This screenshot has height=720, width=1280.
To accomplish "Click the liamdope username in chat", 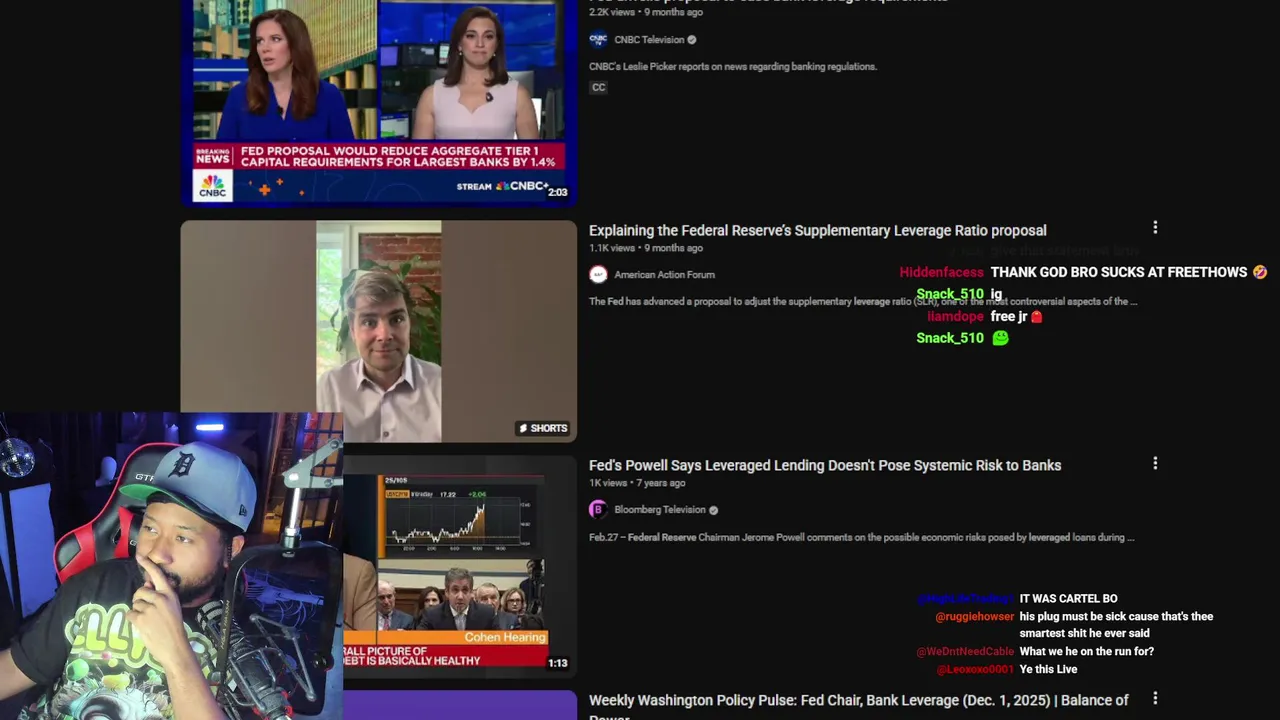I will (x=955, y=316).
